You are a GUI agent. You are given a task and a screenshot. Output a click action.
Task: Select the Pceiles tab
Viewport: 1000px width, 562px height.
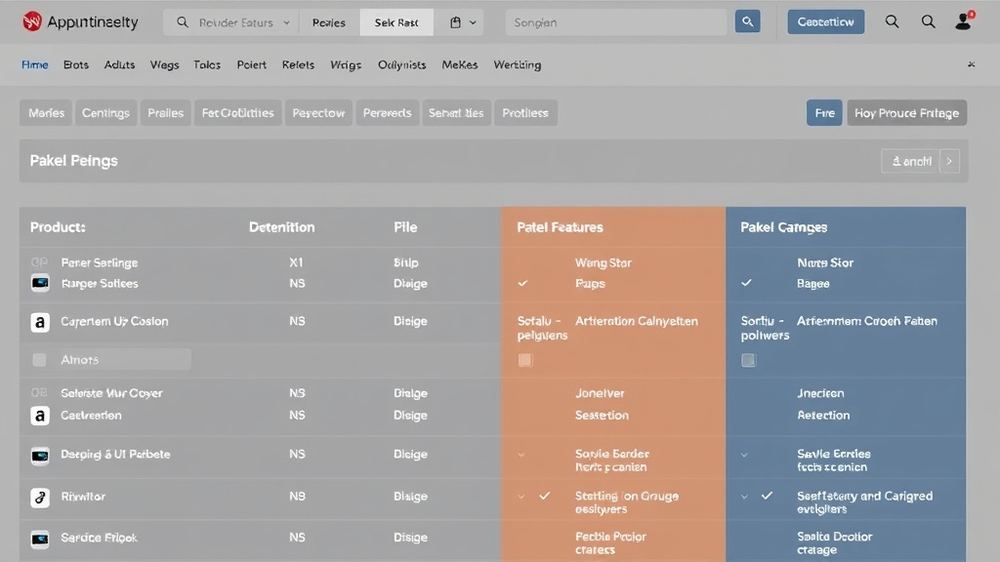pos(328,22)
